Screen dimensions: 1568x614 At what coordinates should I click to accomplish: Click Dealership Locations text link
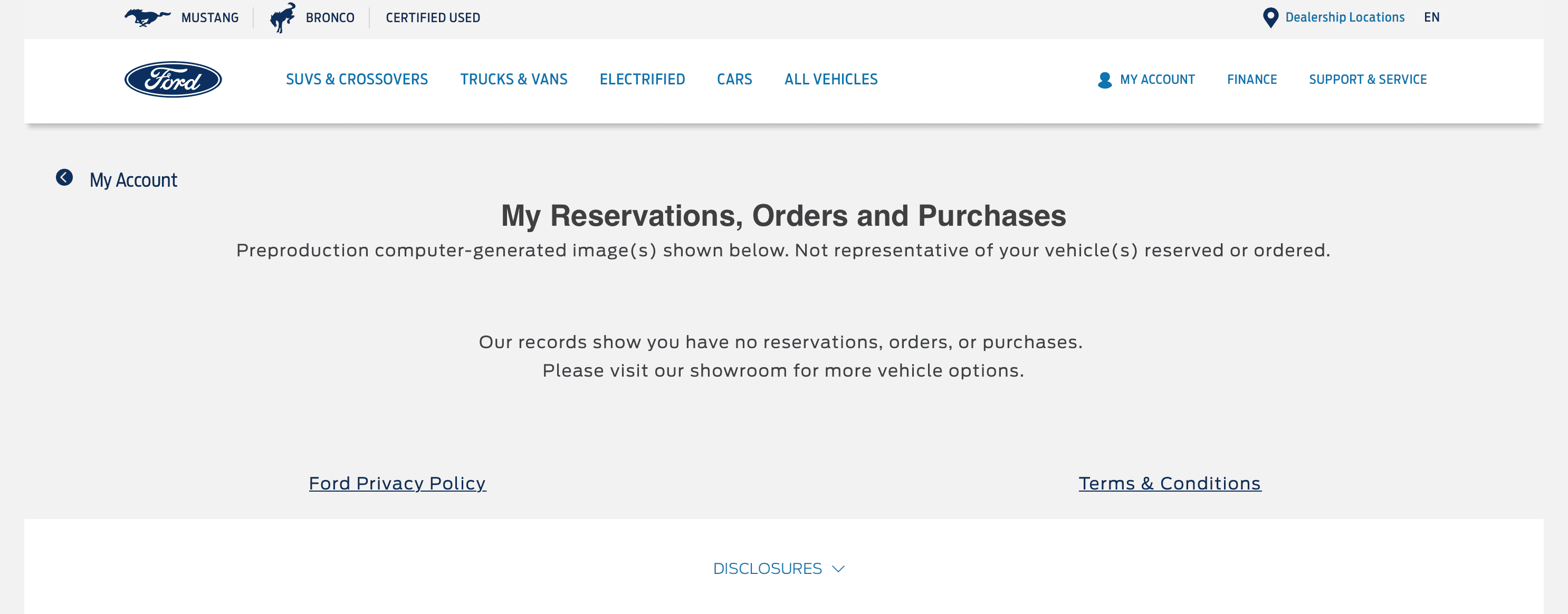[x=1344, y=17]
